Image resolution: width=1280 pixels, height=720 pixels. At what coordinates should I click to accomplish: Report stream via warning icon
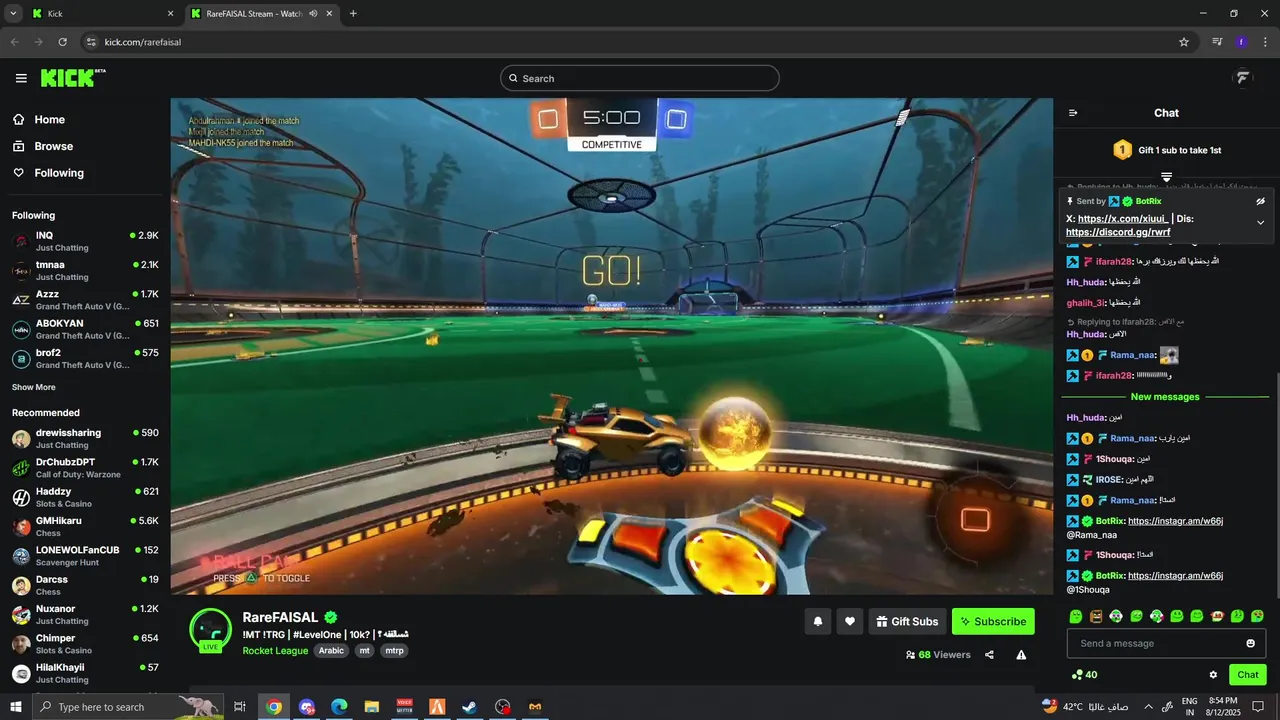1021,655
